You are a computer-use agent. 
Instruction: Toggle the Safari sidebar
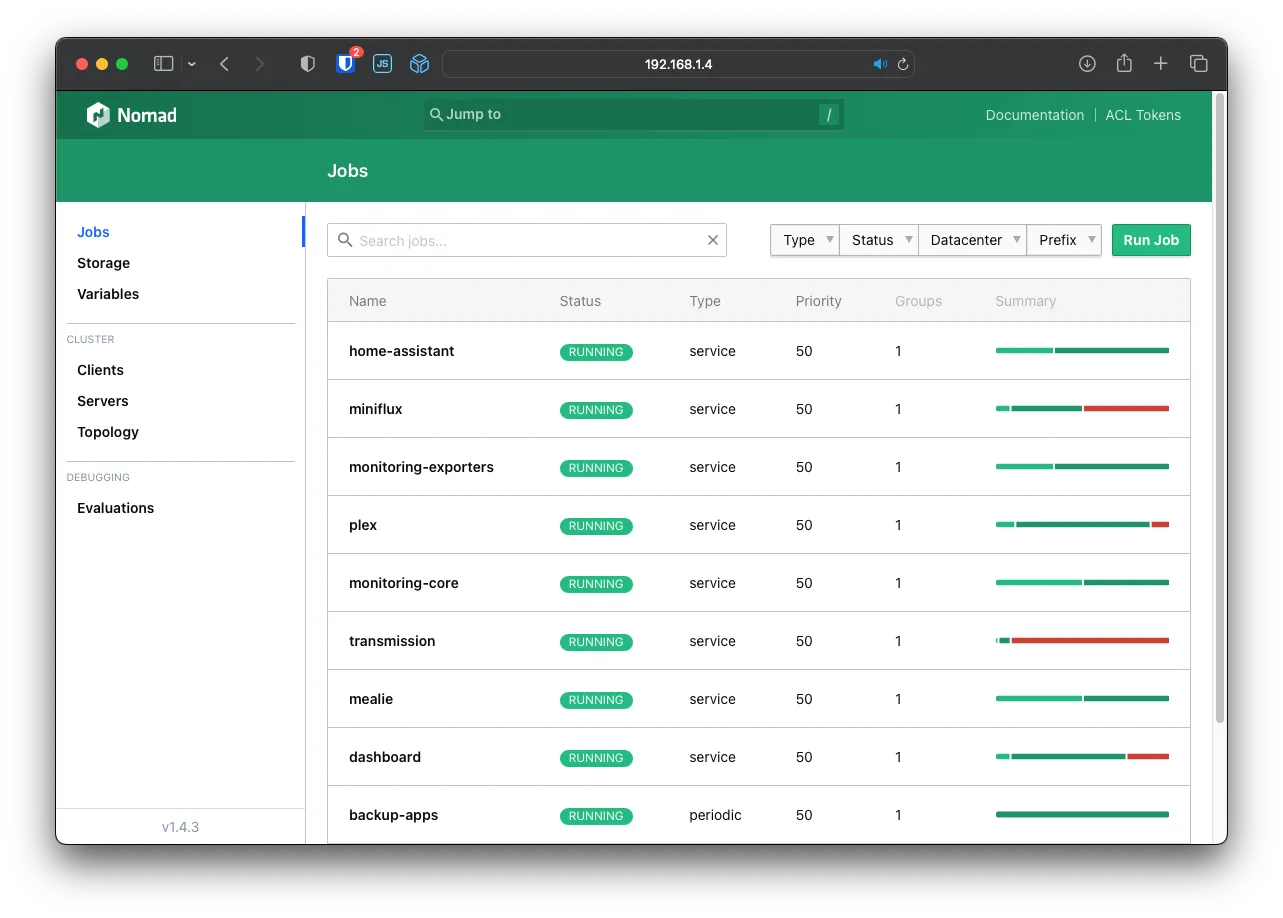click(x=164, y=64)
